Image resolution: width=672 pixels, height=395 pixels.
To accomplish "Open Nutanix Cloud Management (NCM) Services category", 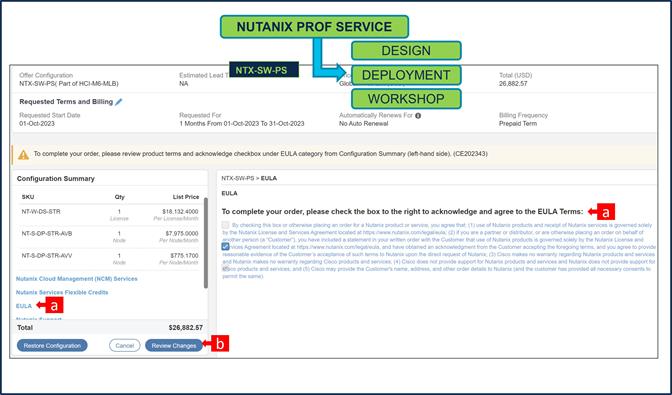I will pyautogui.click(x=77, y=279).
